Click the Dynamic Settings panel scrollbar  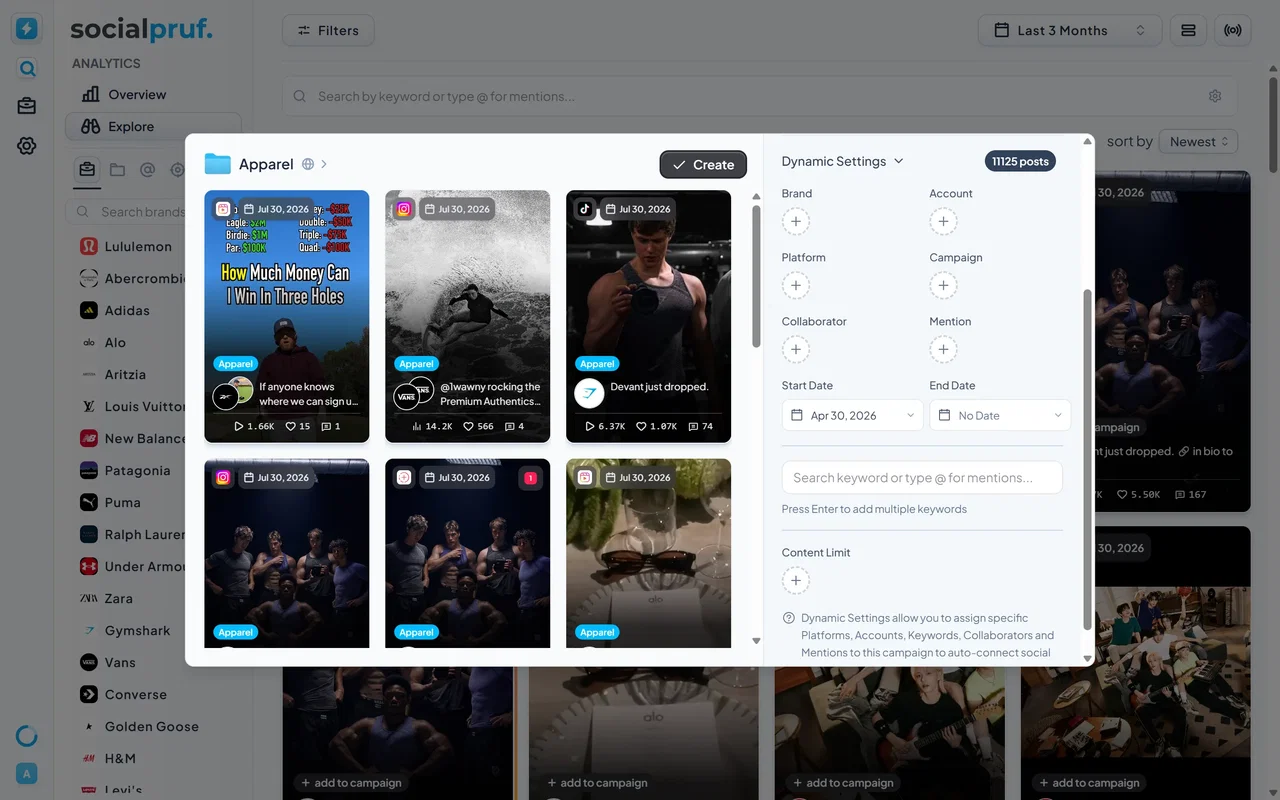pos(1088,460)
